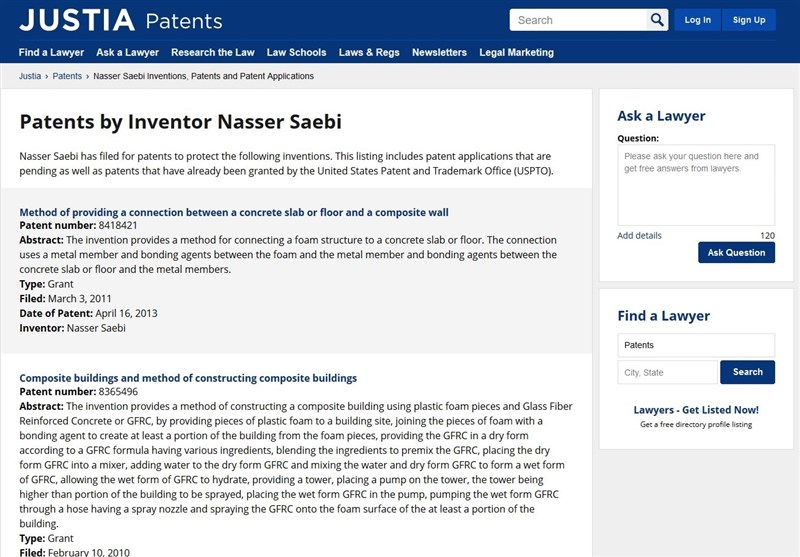800x557 pixels.
Task: Open Law Schools navigation item
Action: (296, 52)
